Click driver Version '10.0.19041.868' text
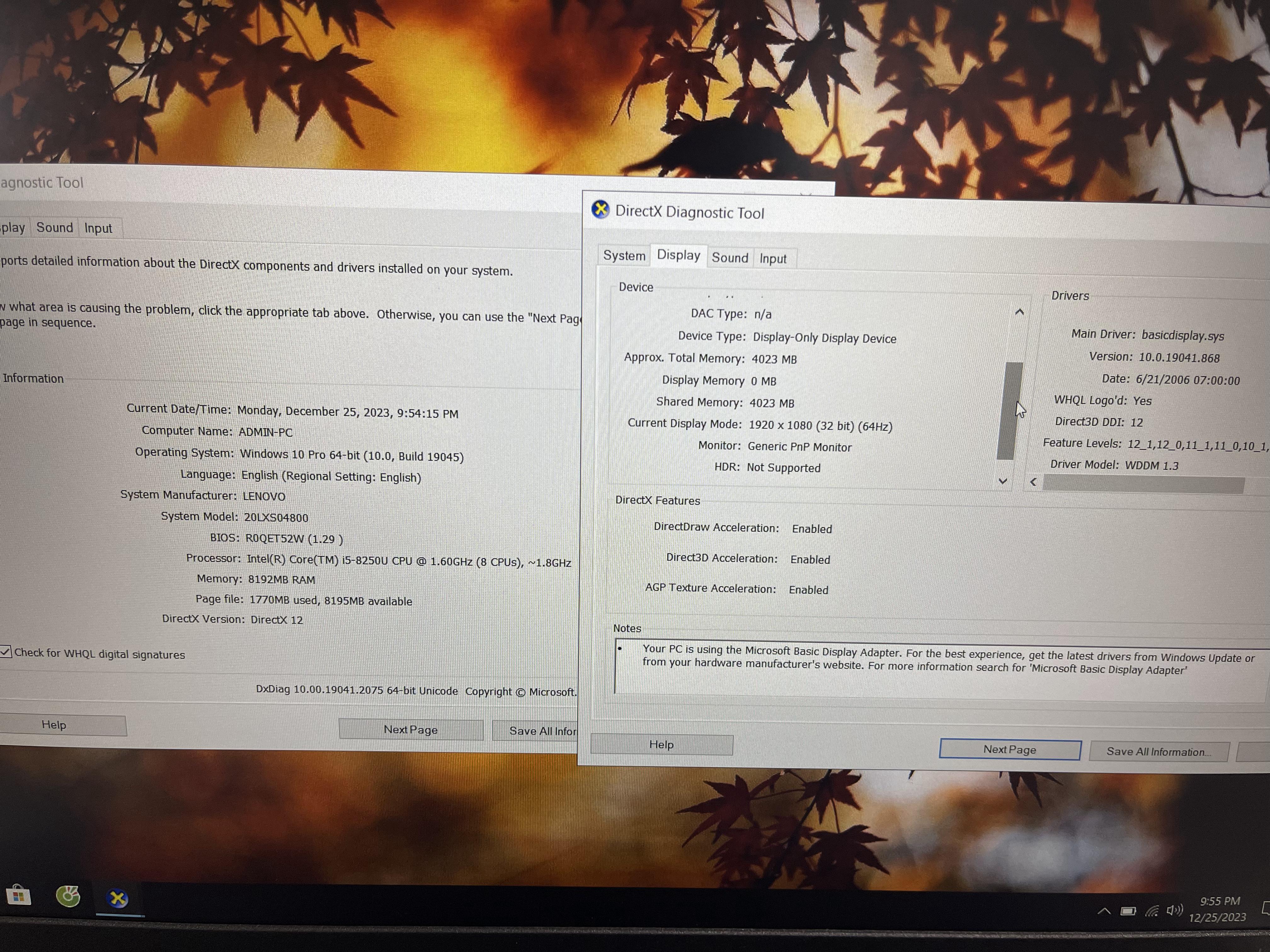The image size is (1270, 952). coord(1179,358)
